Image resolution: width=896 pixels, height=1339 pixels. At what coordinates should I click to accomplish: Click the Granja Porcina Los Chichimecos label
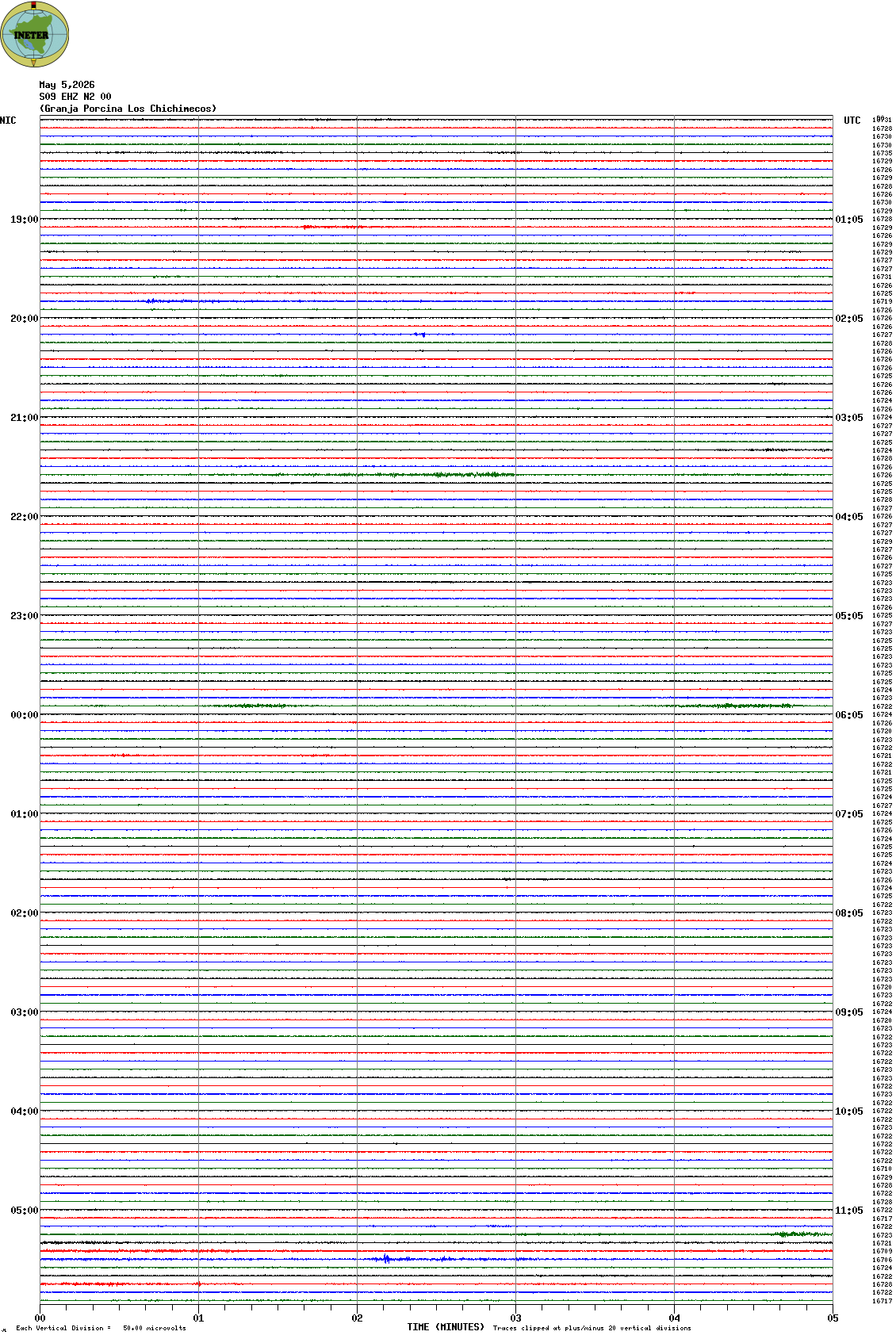coord(128,109)
